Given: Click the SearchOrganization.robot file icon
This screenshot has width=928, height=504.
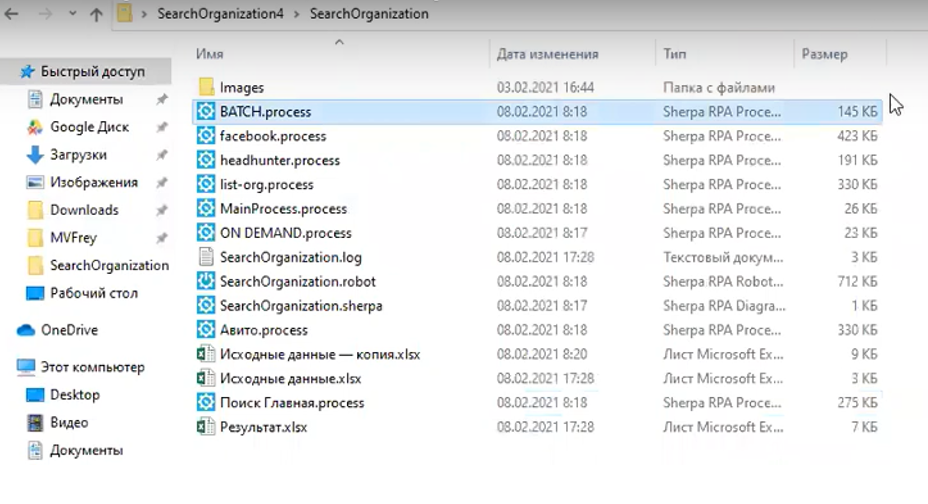Looking at the screenshot, I should tap(206, 282).
